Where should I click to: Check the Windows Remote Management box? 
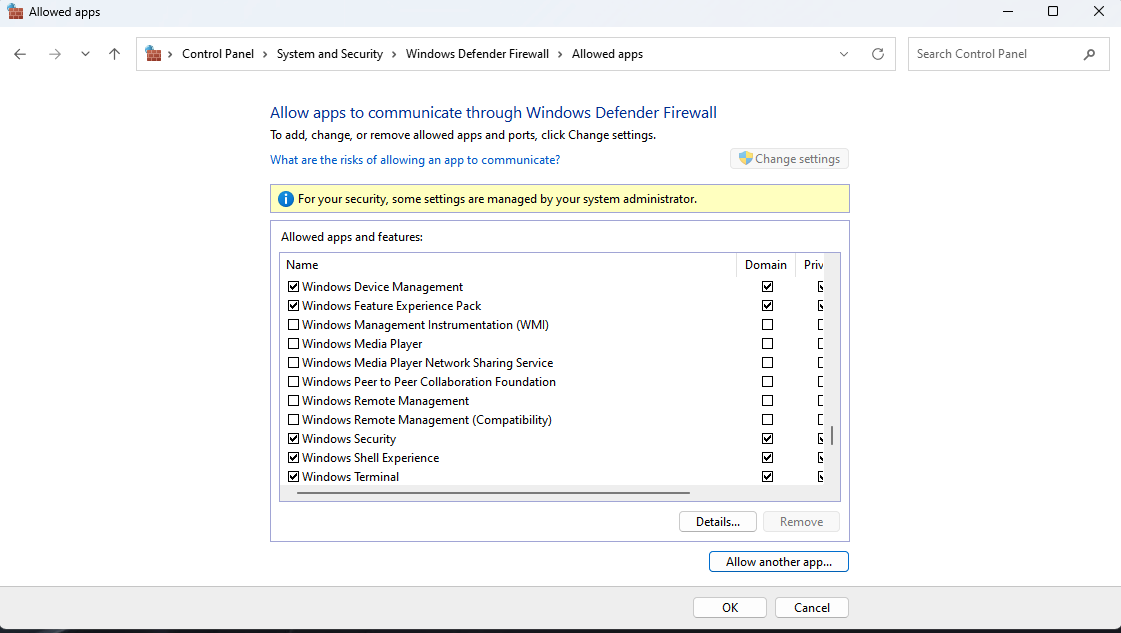click(293, 400)
